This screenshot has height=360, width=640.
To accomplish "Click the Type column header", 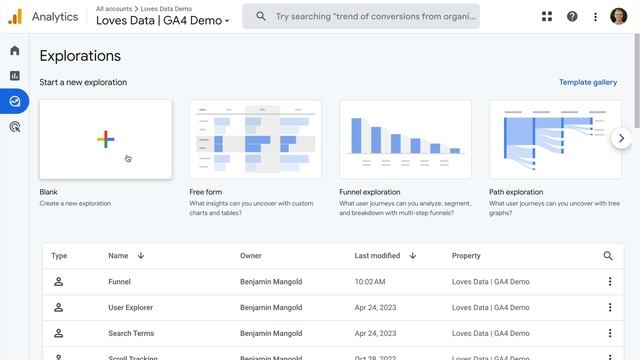I will [x=59, y=256].
